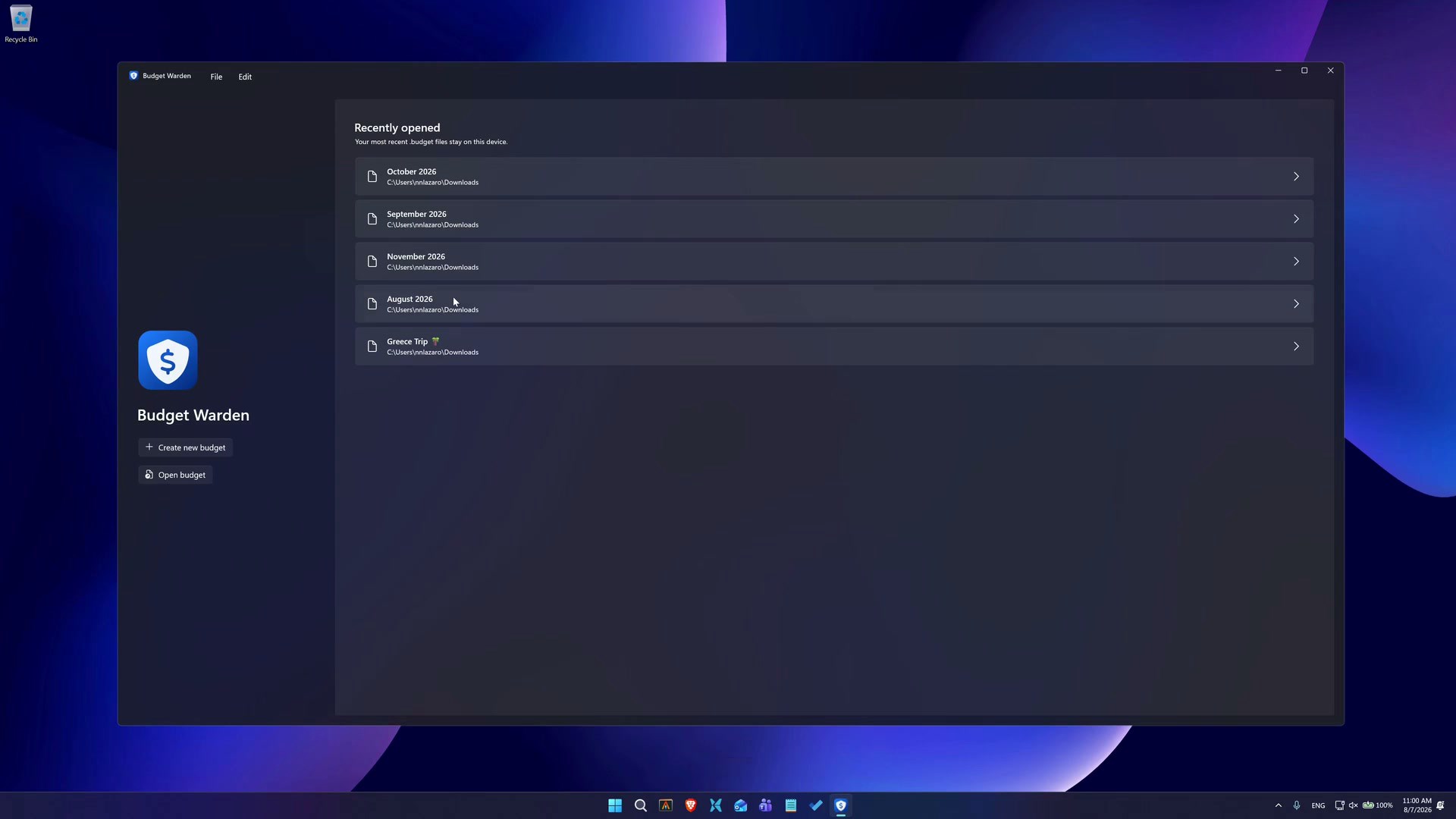1456x819 pixels.
Task: Show hidden system tray icons
Action: [1279, 805]
